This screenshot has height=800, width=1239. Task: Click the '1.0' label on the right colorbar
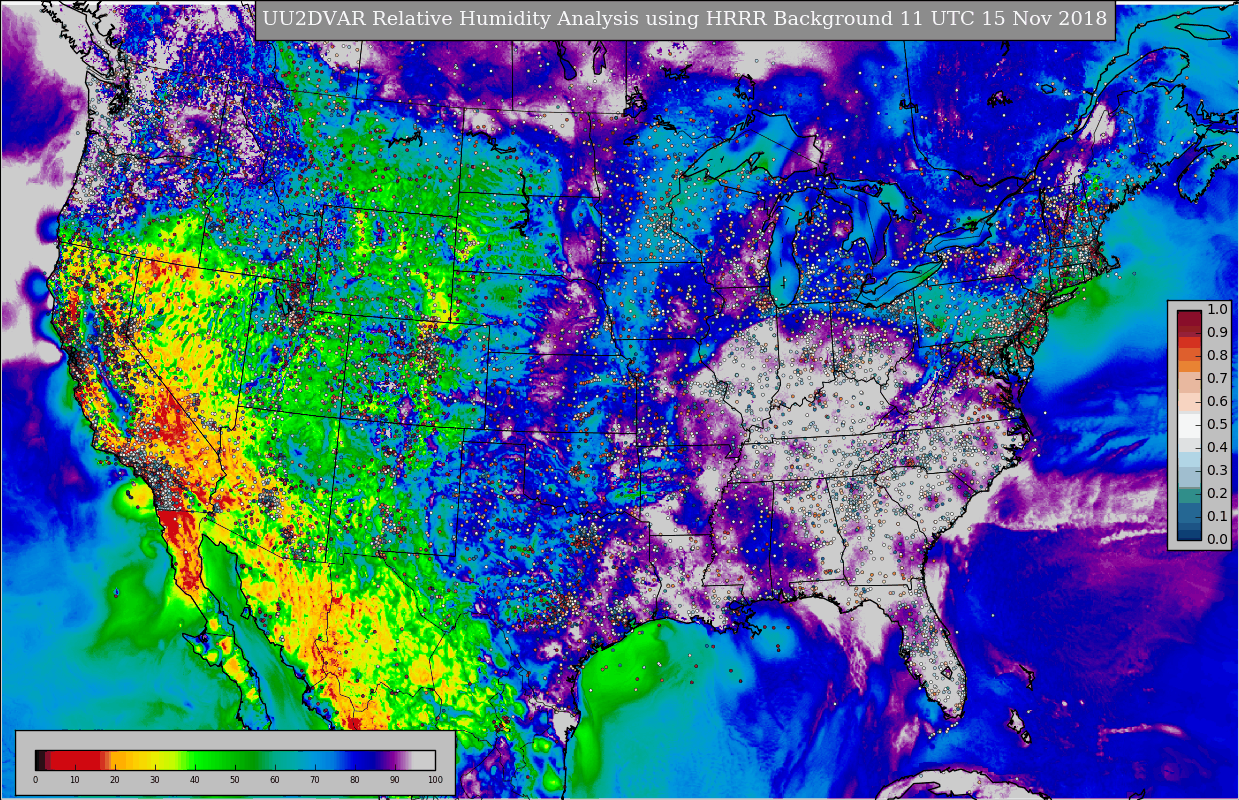[x=1217, y=309]
